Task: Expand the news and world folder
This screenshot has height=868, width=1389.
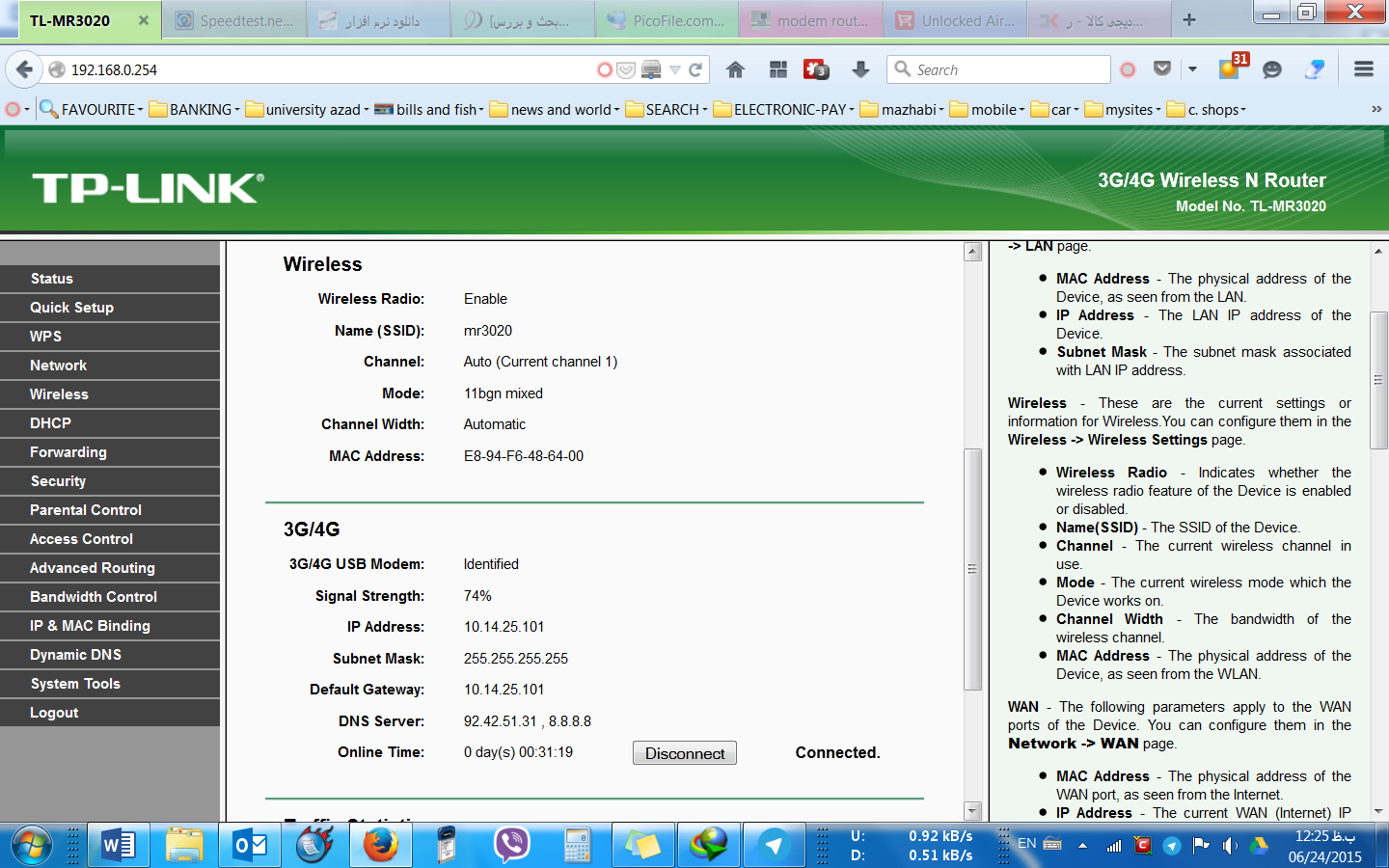Action: click(x=555, y=109)
